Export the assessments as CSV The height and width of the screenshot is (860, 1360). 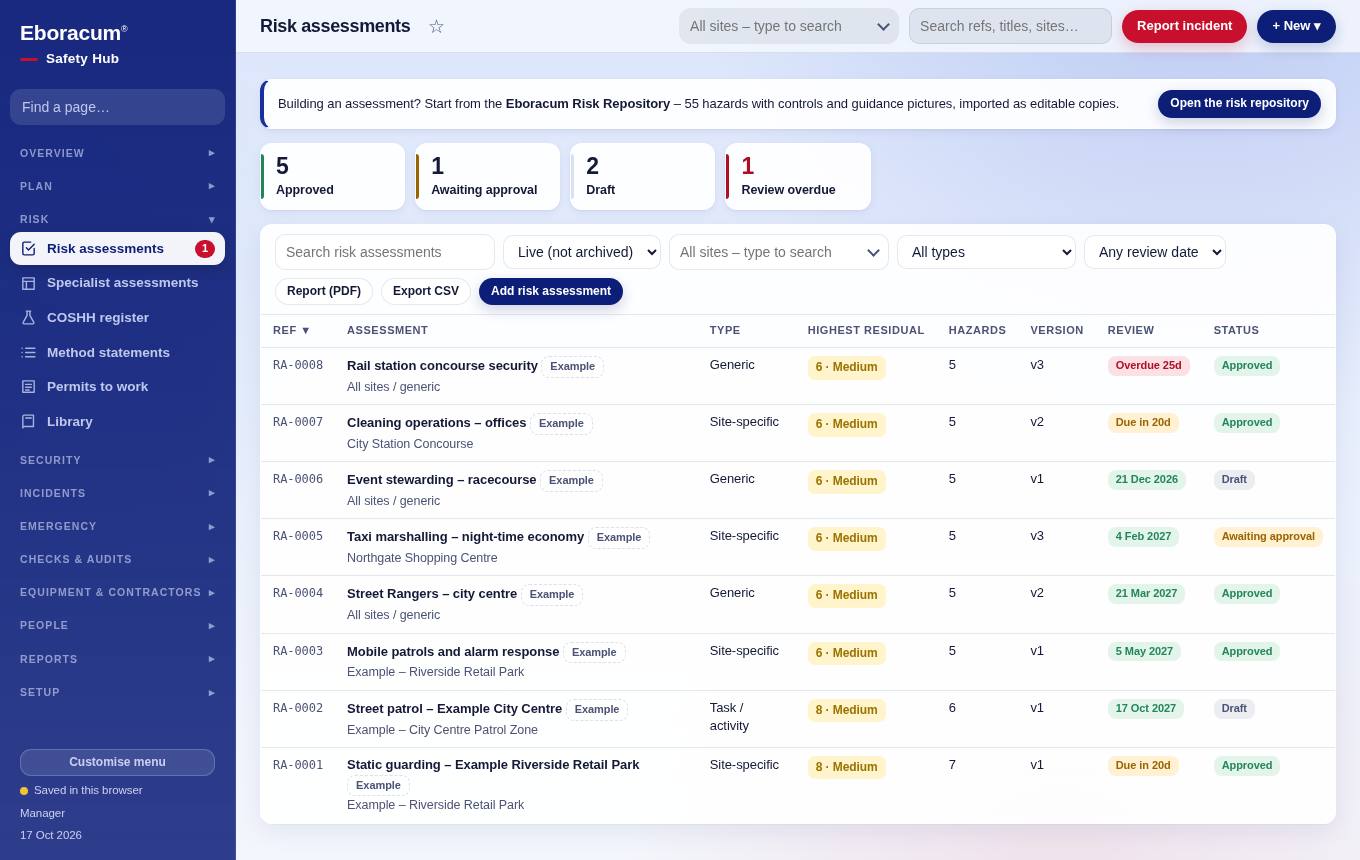[x=426, y=291]
